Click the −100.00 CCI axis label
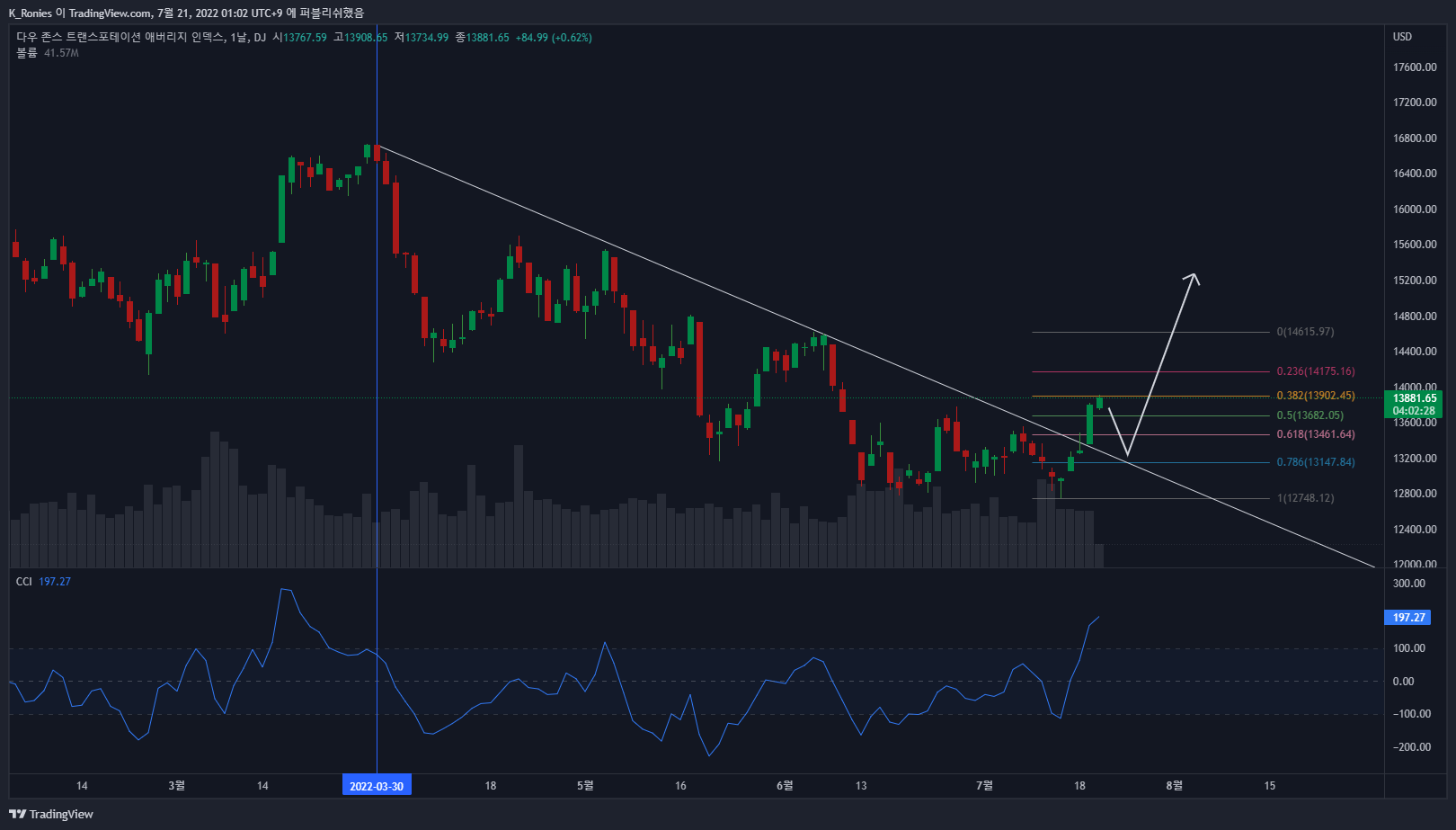Viewport: 1456px width, 830px height. pos(1411,714)
